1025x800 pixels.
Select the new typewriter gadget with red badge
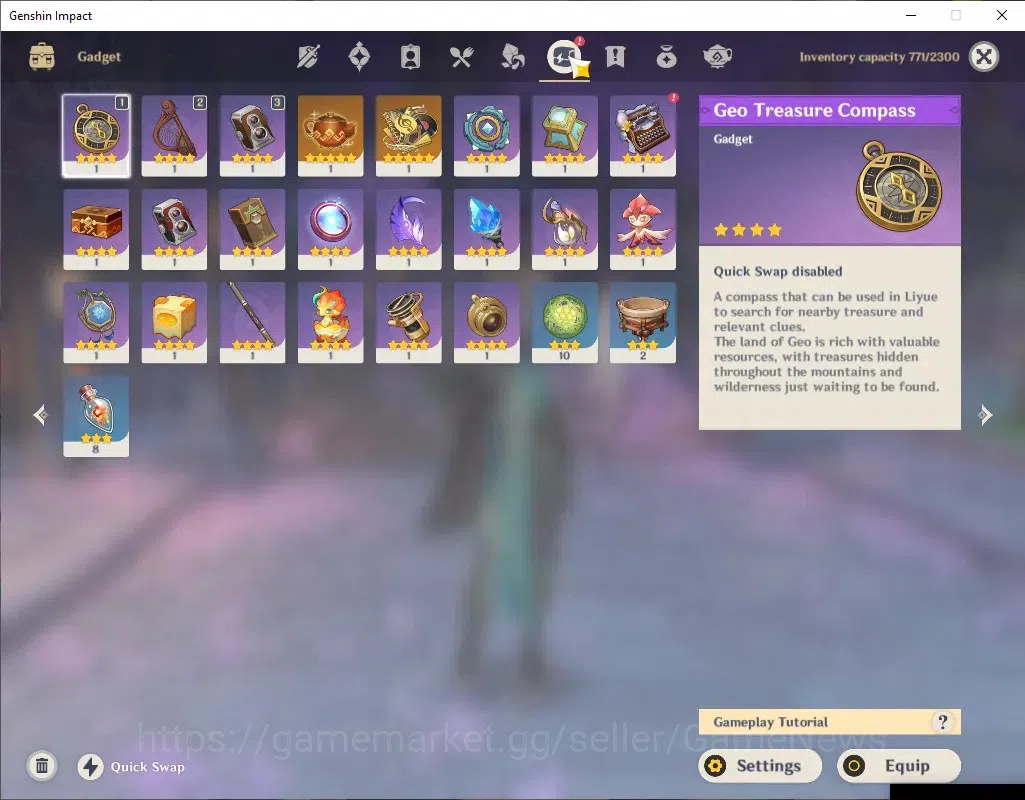coord(643,136)
